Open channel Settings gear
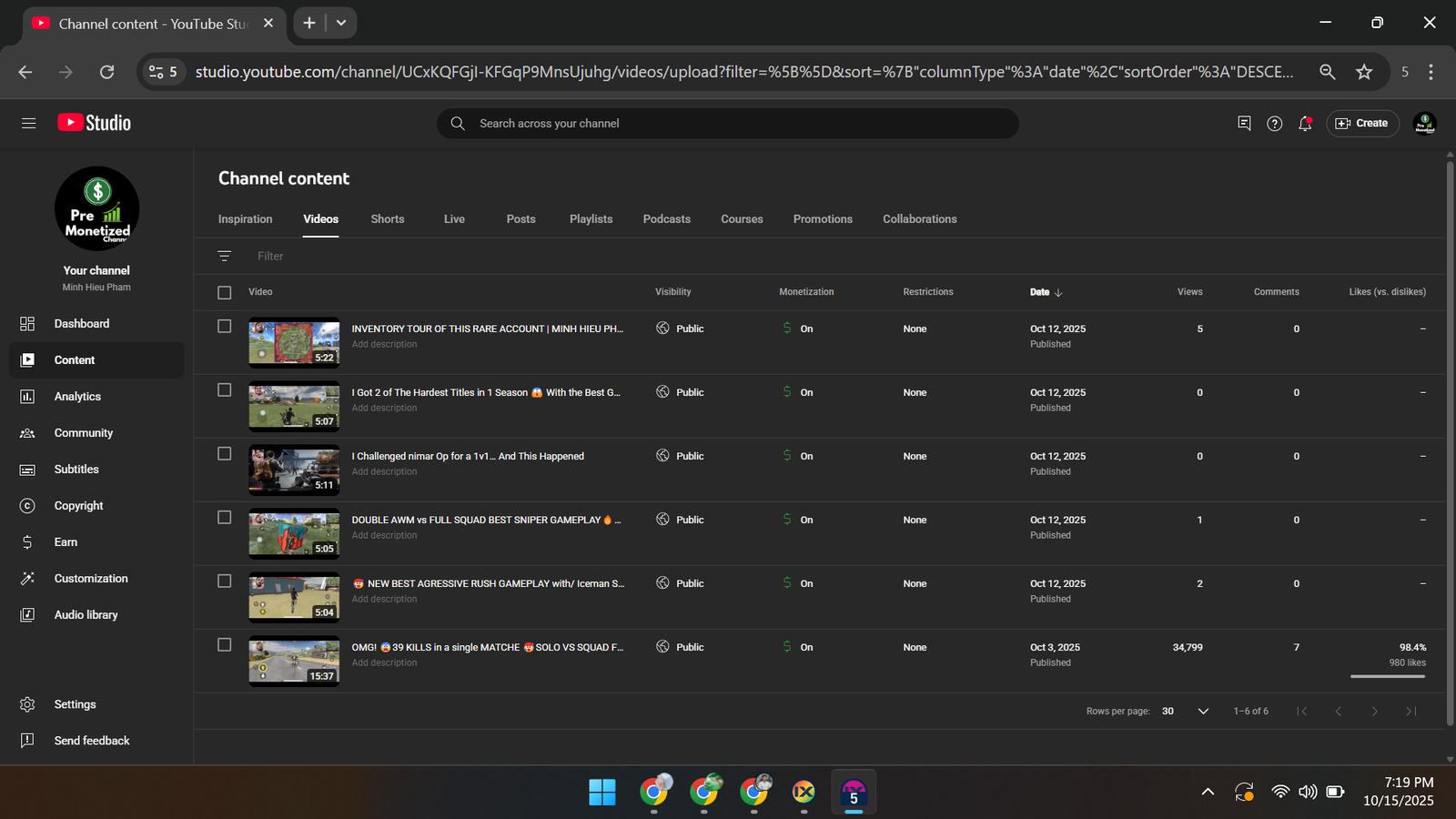 [28, 704]
